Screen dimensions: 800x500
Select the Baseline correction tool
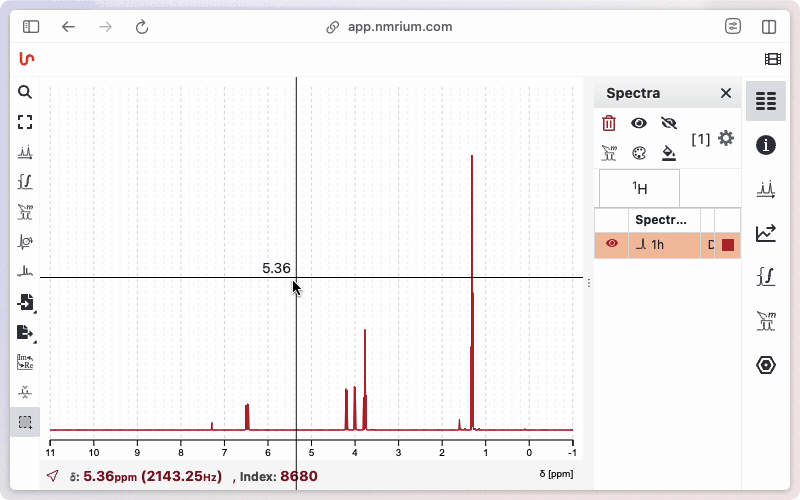click(x=25, y=272)
